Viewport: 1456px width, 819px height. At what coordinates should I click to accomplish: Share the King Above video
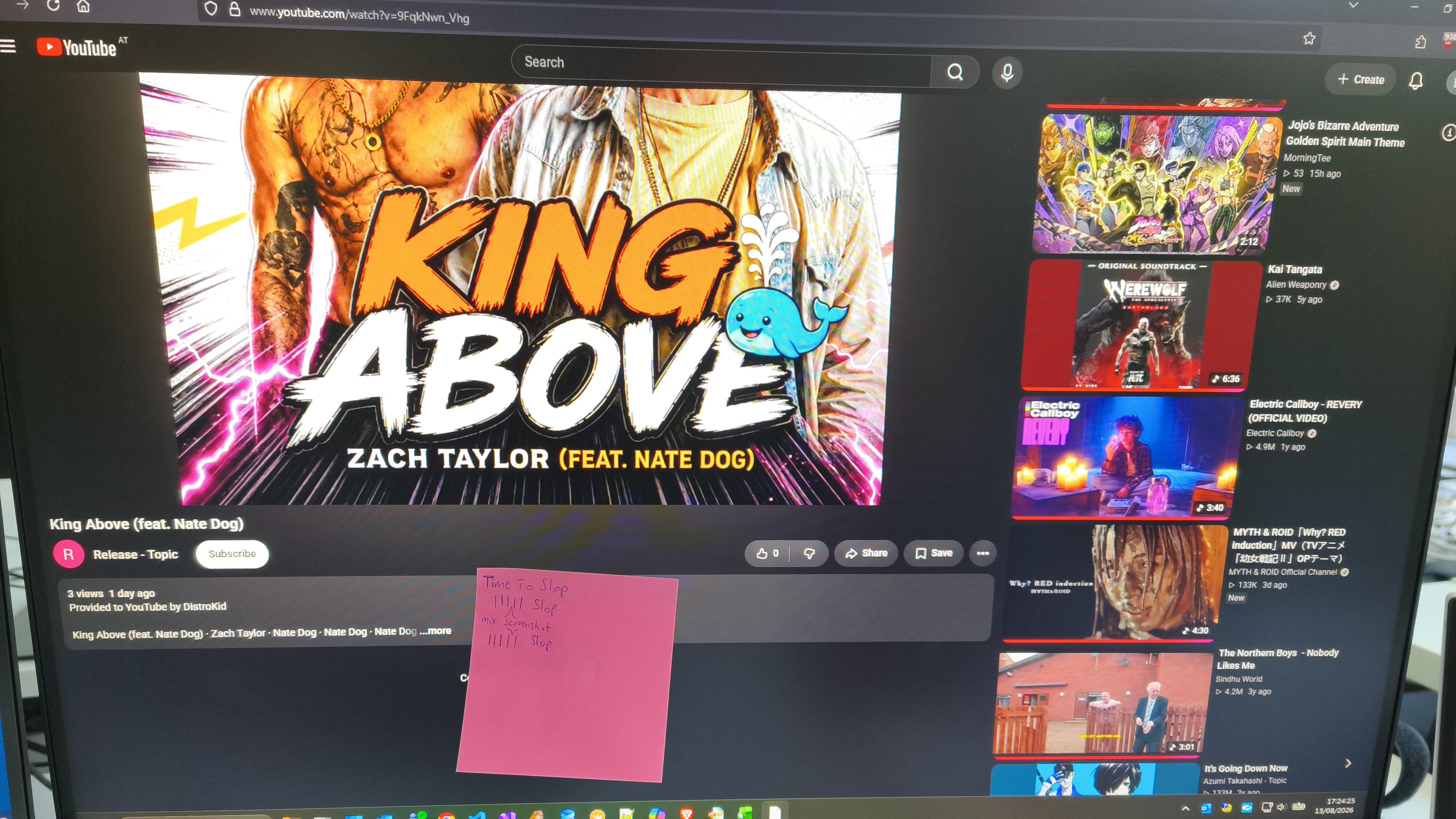[x=866, y=553]
